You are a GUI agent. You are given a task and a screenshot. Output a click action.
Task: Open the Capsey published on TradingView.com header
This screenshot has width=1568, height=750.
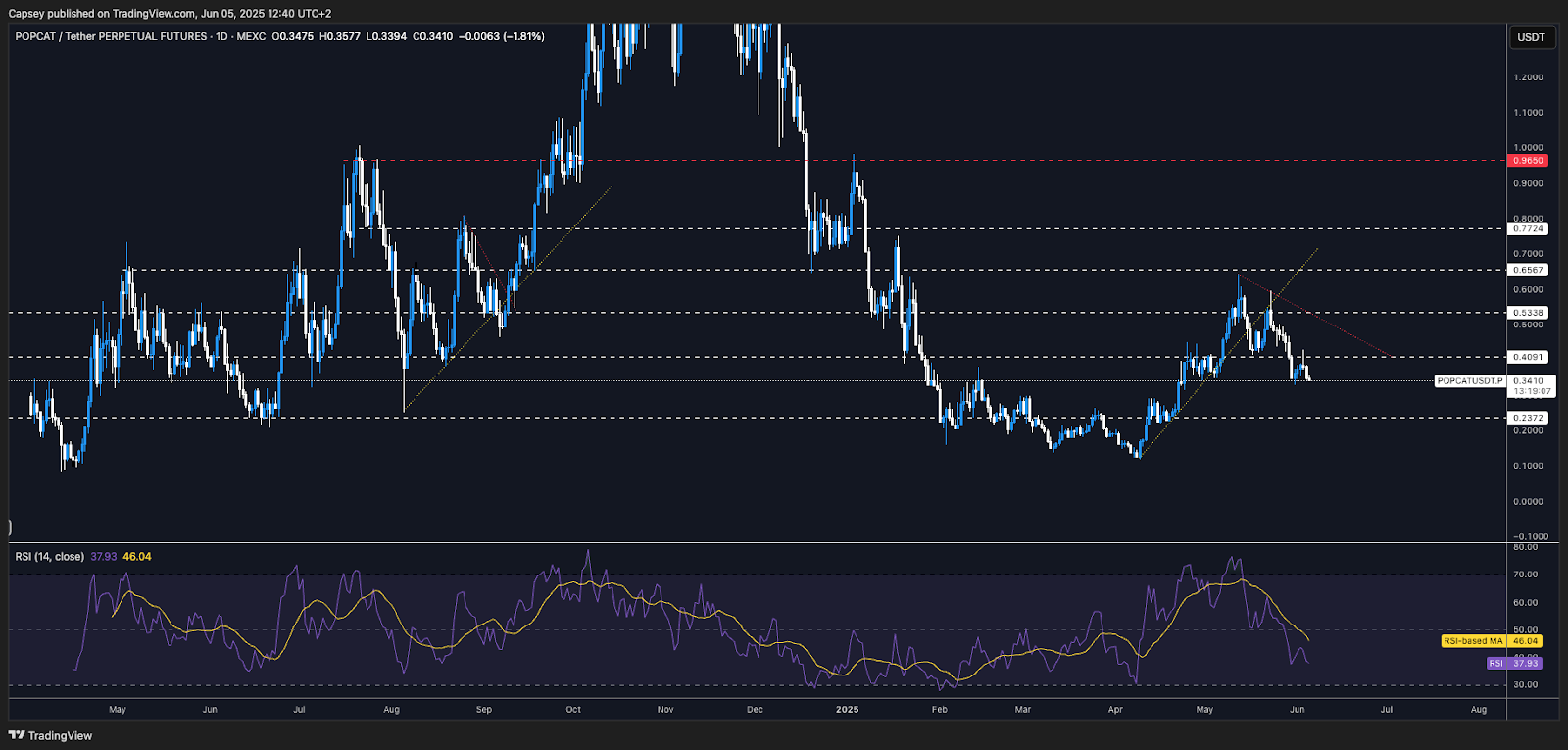click(170, 13)
